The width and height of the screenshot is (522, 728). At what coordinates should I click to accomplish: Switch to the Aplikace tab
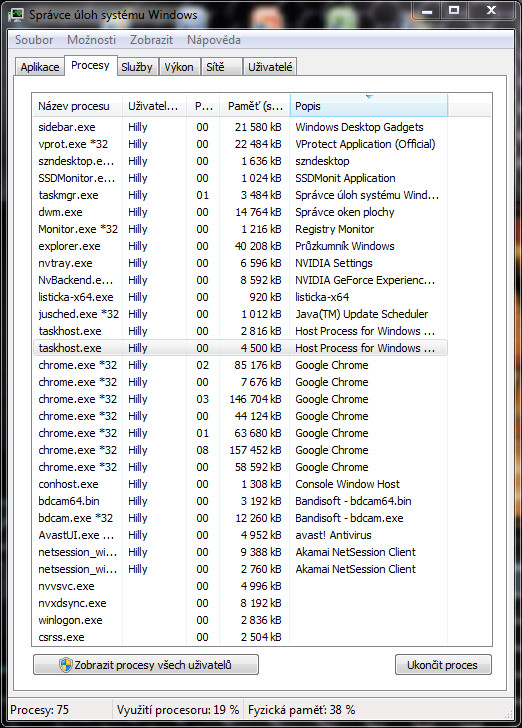pos(39,67)
